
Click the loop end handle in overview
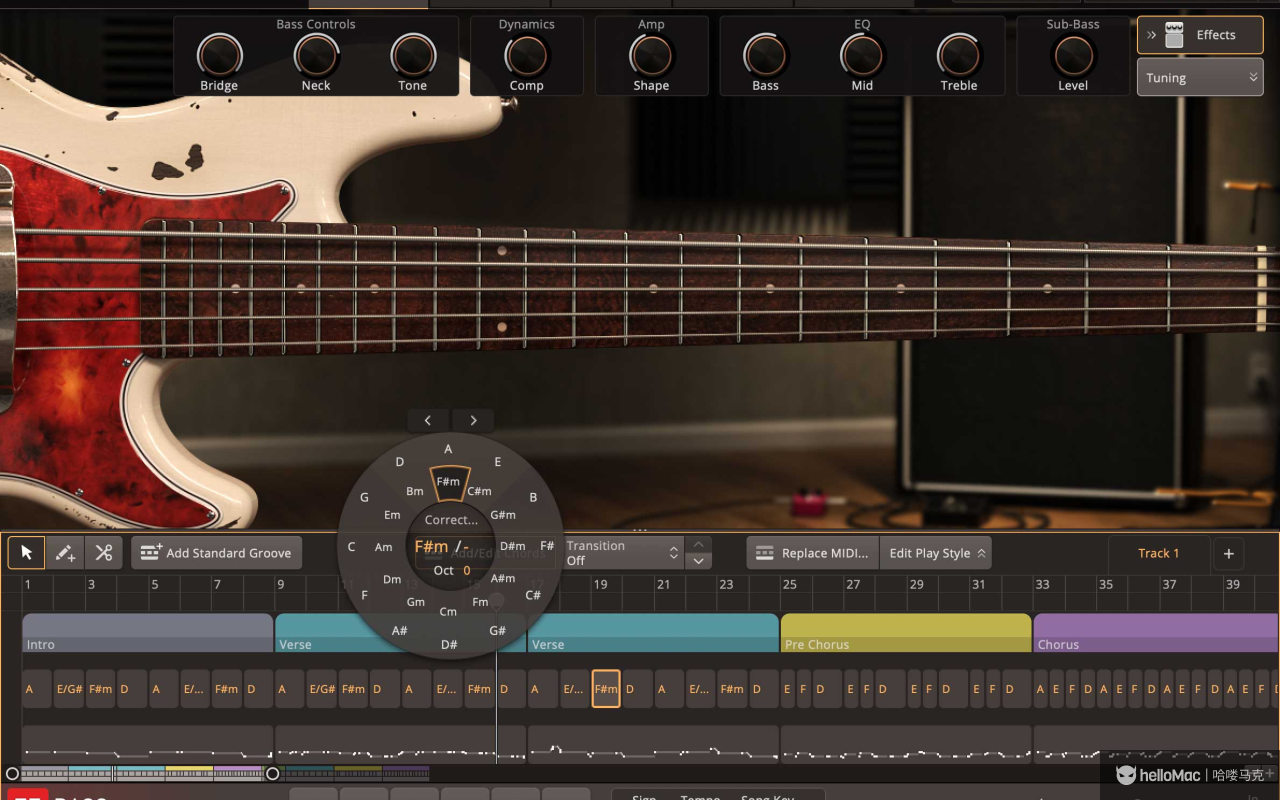point(272,774)
